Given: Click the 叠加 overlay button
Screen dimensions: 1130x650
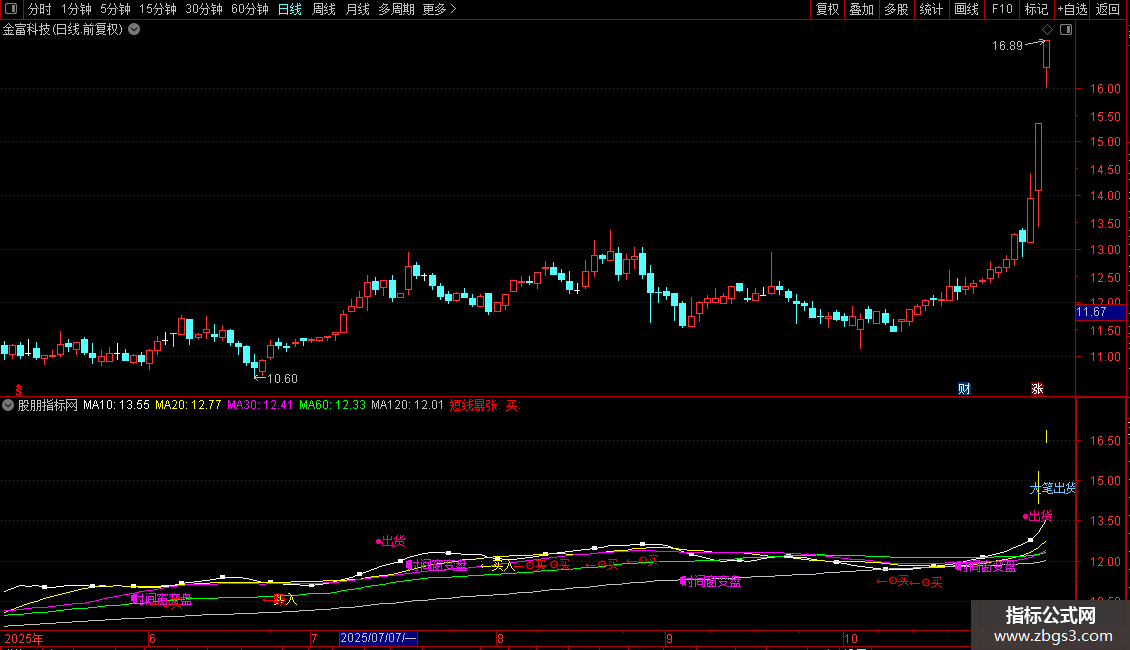Looking at the screenshot, I should (861, 9).
